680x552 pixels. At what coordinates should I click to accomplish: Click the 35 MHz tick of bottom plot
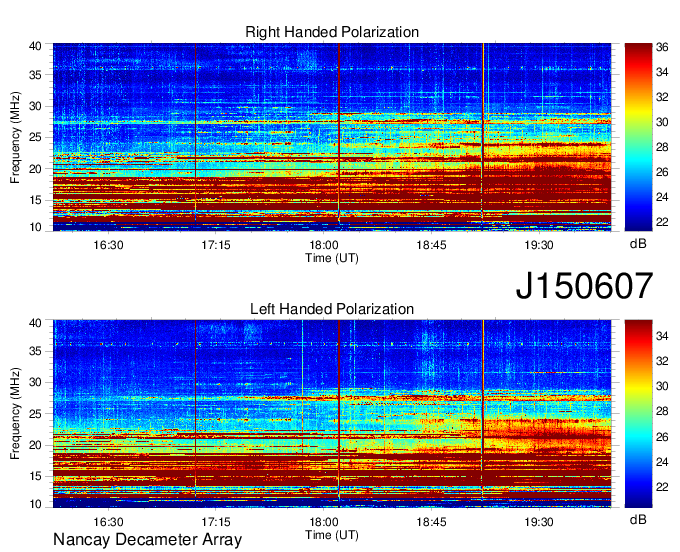[x=36, y=351]
